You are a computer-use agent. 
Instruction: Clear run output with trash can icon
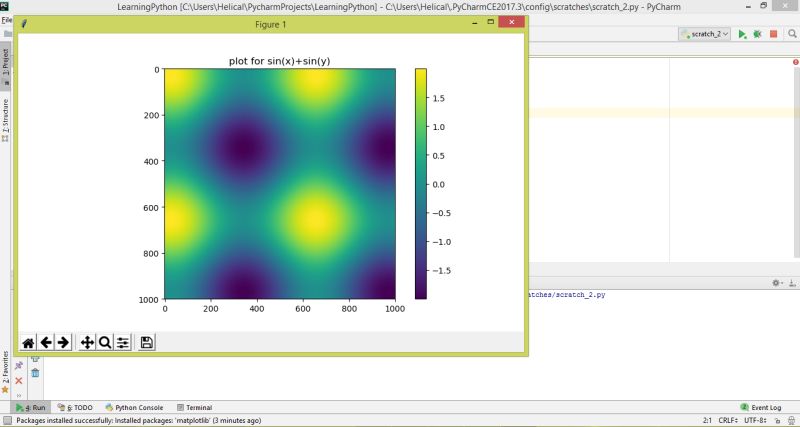click(35, 373)
